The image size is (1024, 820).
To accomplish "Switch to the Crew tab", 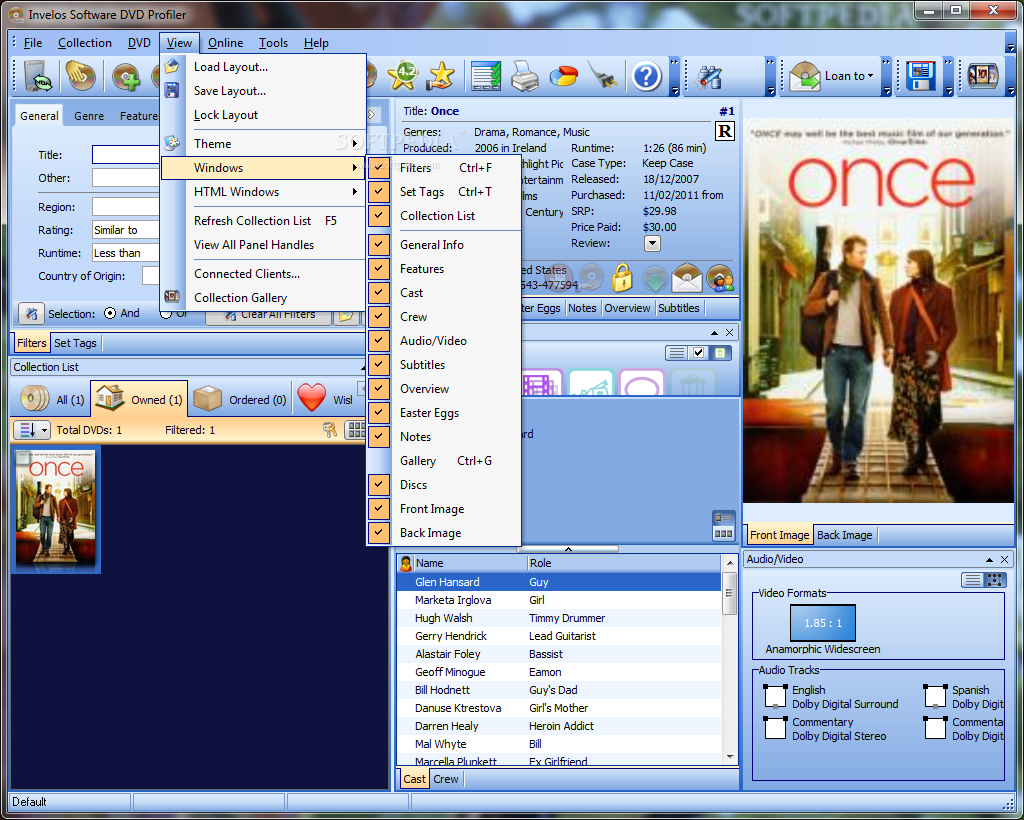I will click(x=445, y=779).
